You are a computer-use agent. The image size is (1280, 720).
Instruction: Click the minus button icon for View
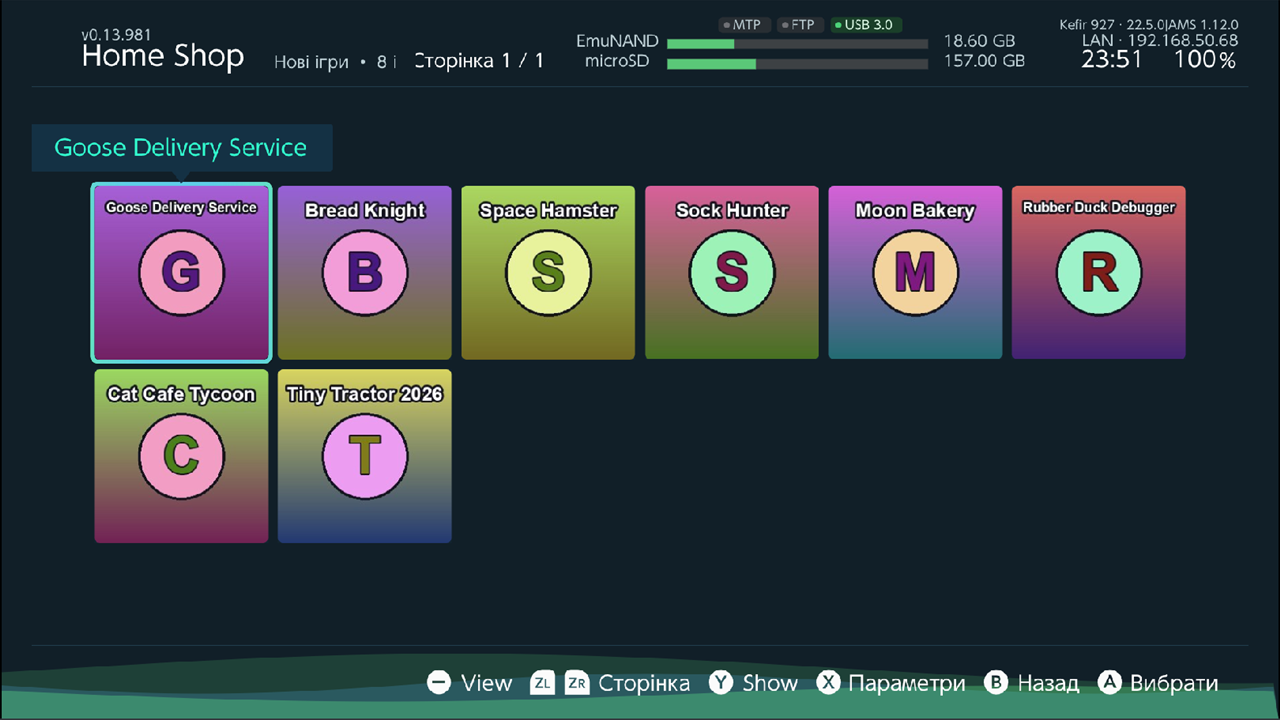click(439, 683)
